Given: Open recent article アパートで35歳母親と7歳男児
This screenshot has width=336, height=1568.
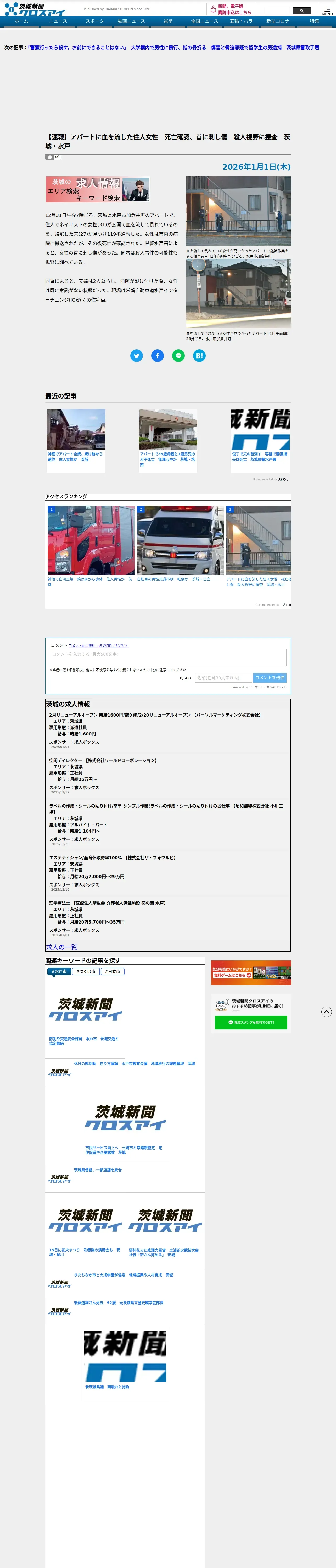Looking at the screenshot, I should (x=168, y=441).
